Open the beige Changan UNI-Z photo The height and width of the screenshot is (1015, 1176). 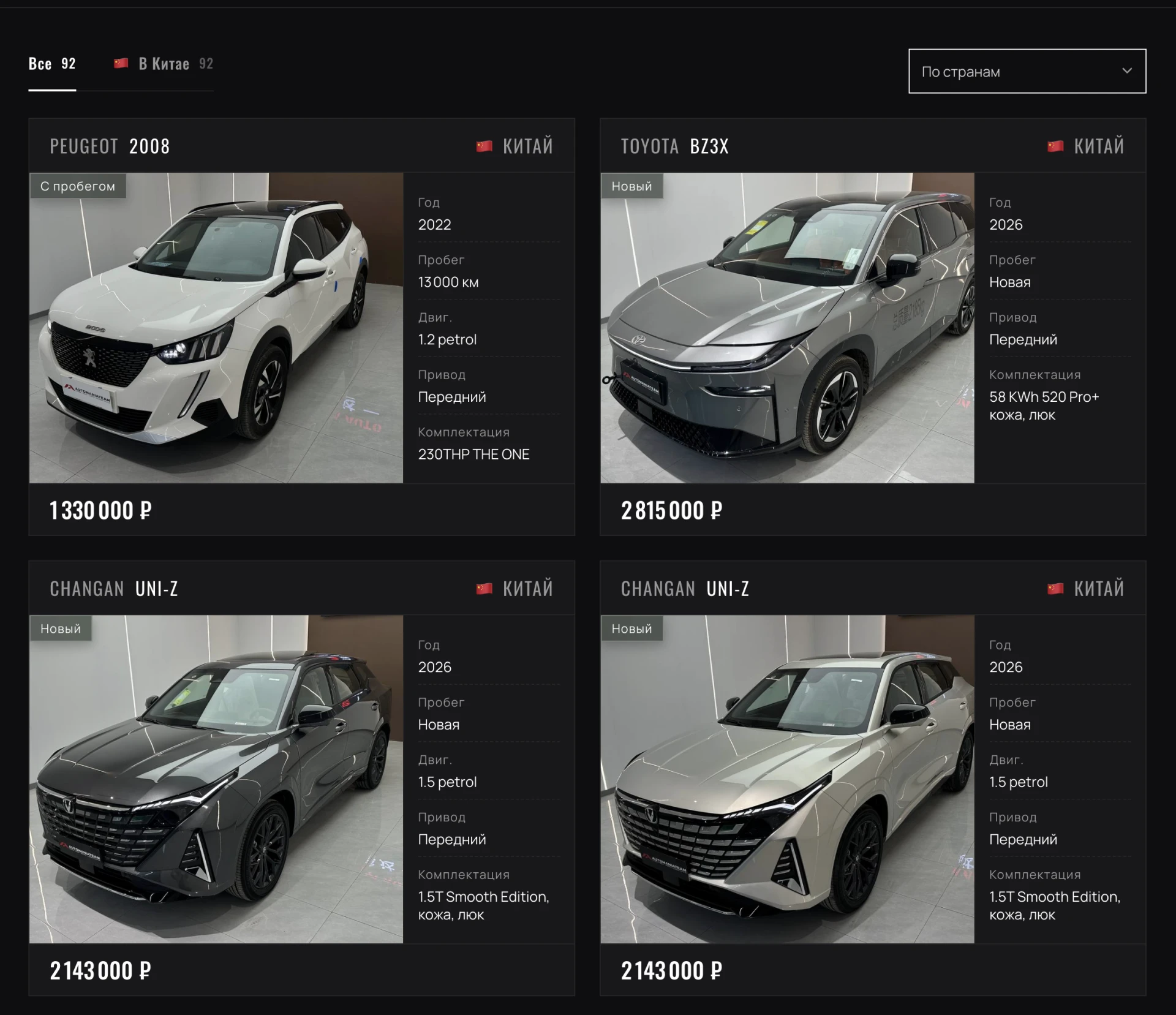[787, 779]
